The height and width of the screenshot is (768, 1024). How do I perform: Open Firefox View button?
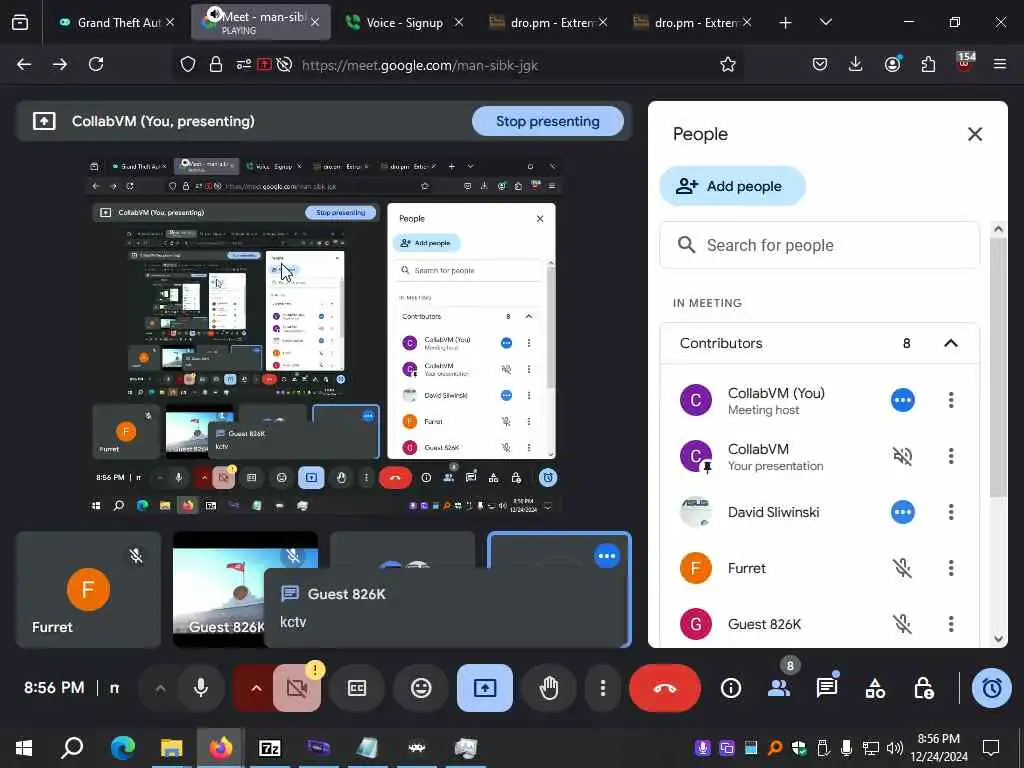pyautogui.click(x=20, y=23)
